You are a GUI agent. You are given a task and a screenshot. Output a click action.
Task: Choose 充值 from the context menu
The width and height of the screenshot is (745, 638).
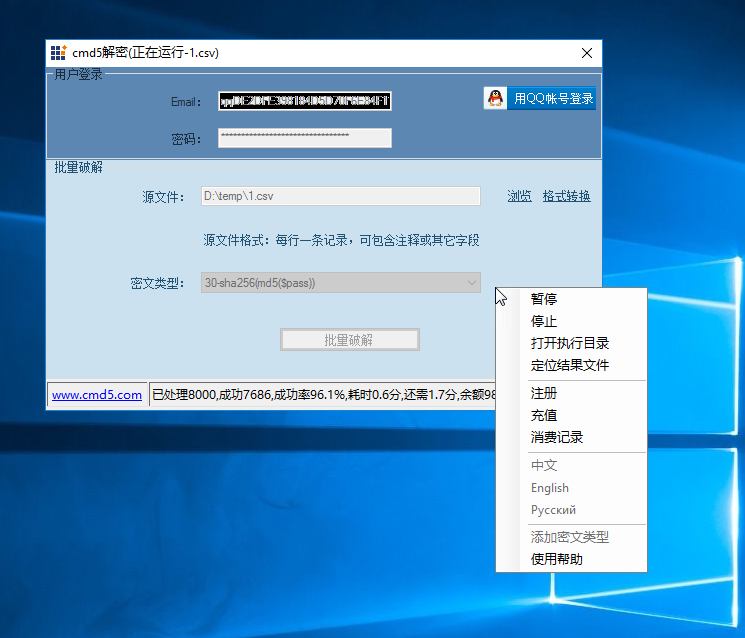pyautogui.click(x=572, y=415)
